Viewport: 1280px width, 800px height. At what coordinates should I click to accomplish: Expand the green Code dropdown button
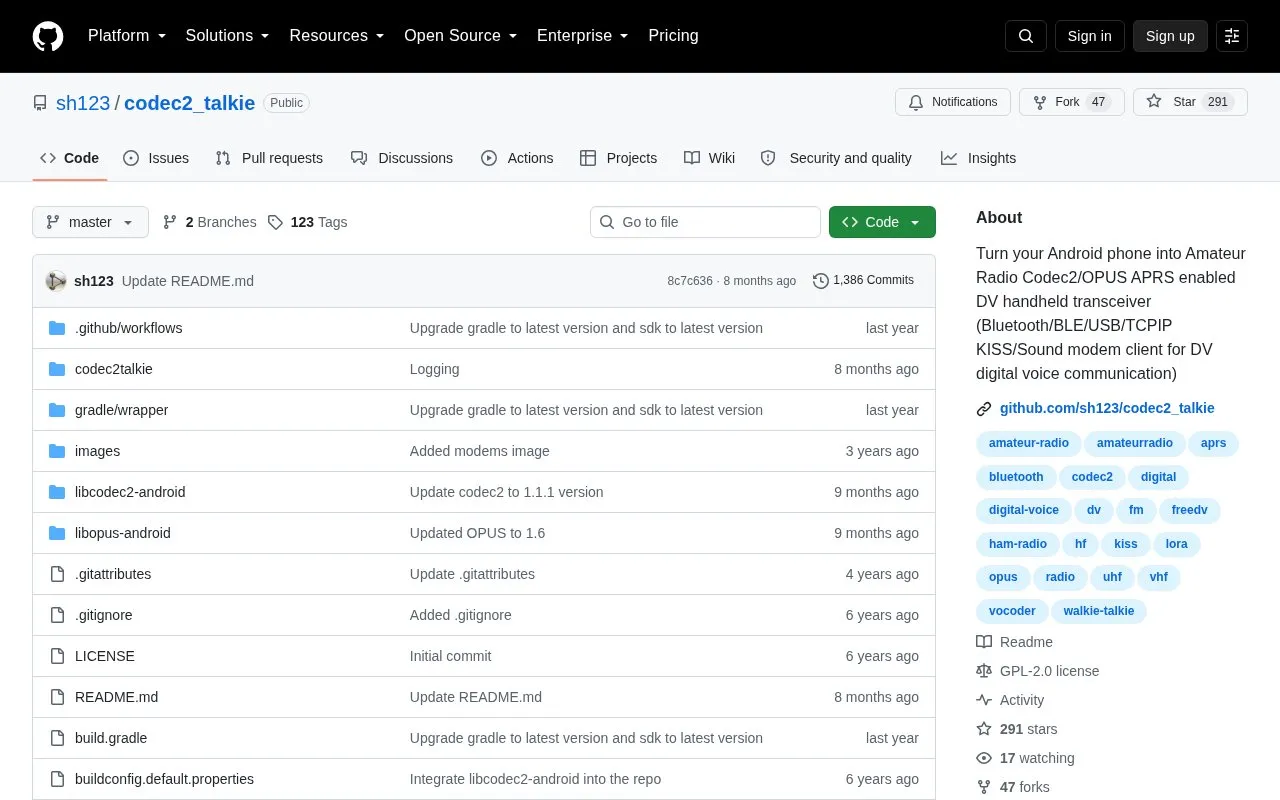coord(882,222)
